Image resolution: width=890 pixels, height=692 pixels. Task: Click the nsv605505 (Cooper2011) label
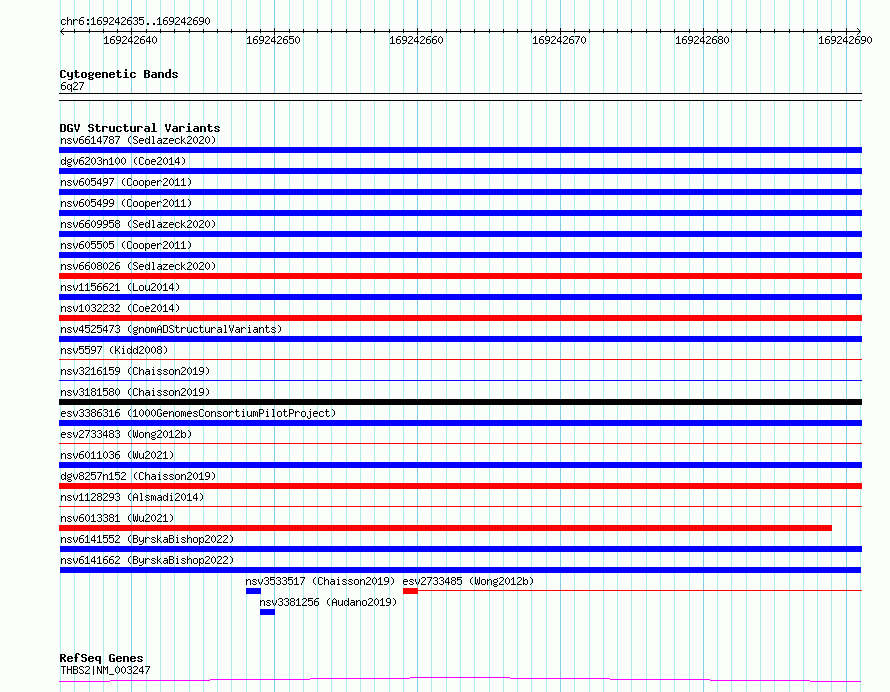coord(126,245)
